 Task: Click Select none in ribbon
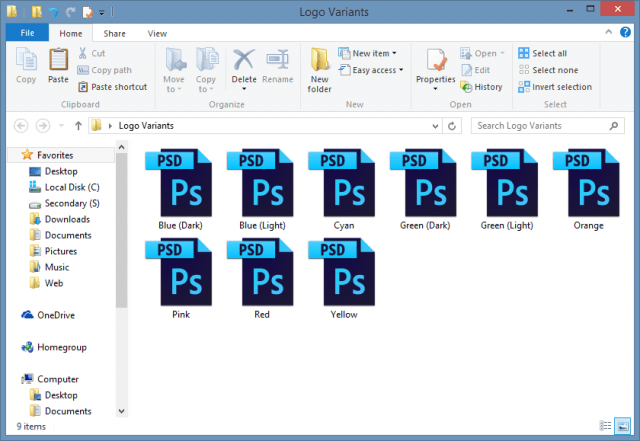[x=548, y=70]
